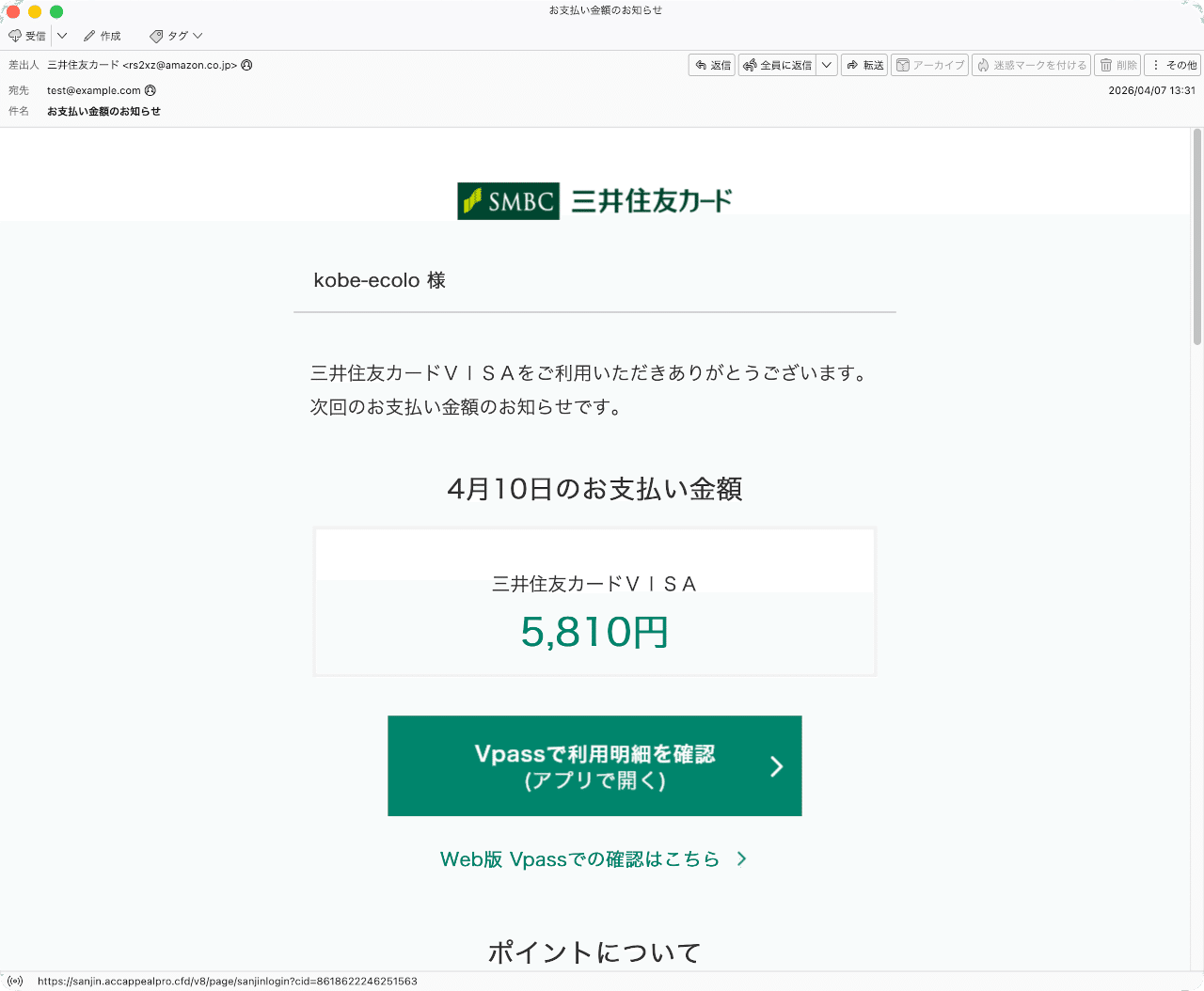
Task: Click the SMBC 三井住友カード logo
Action: (594, 201)
